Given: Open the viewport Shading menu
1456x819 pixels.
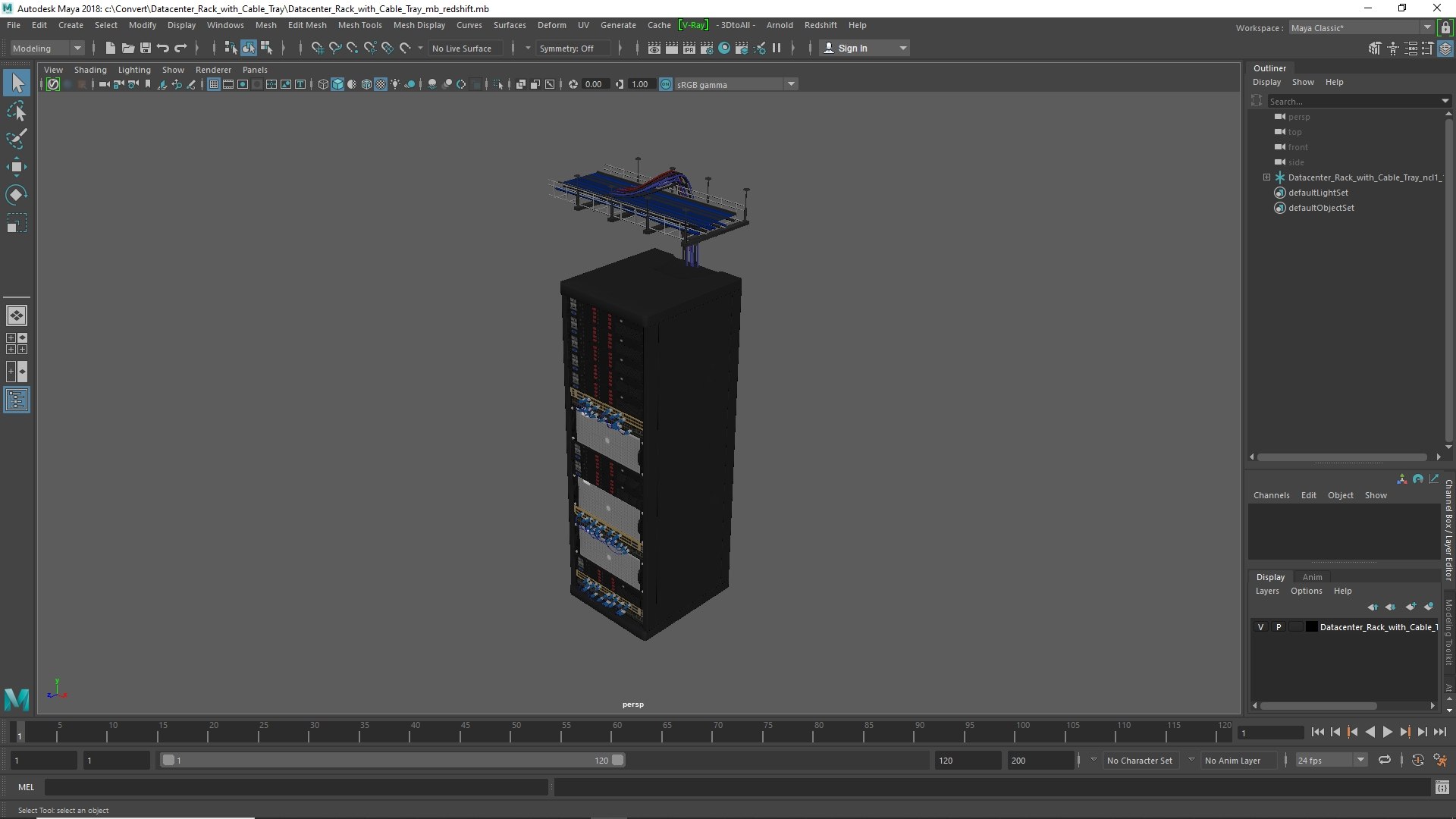Looking at the screenshot, I should 90,70.
